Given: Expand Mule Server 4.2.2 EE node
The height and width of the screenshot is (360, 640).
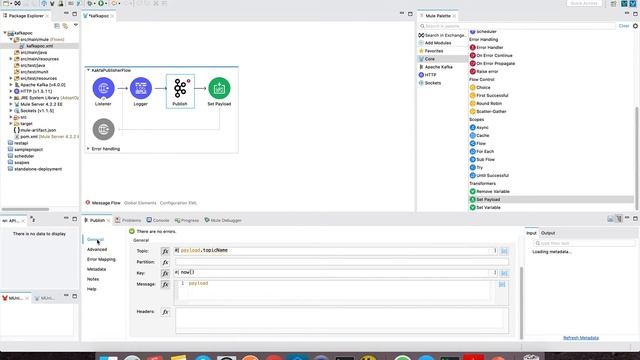Looking at the screenshot, I should (x=11, y=104).
